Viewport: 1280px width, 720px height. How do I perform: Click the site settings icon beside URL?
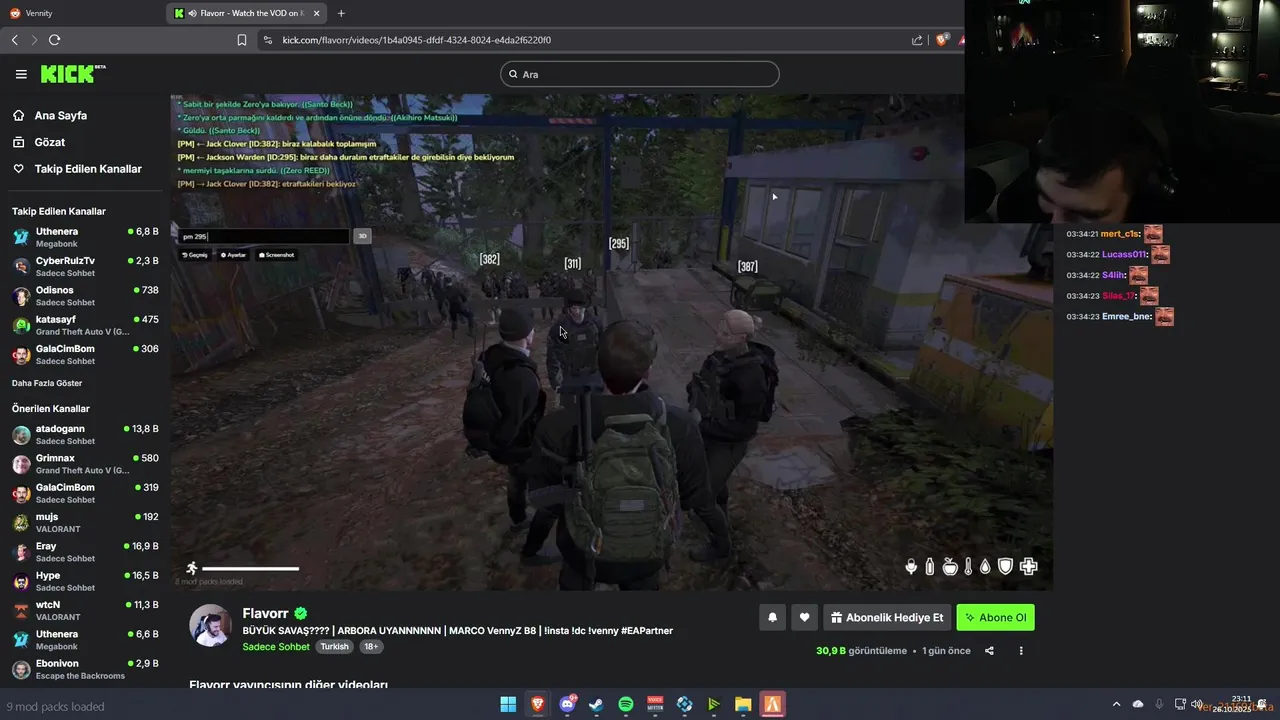click(268, 40)
